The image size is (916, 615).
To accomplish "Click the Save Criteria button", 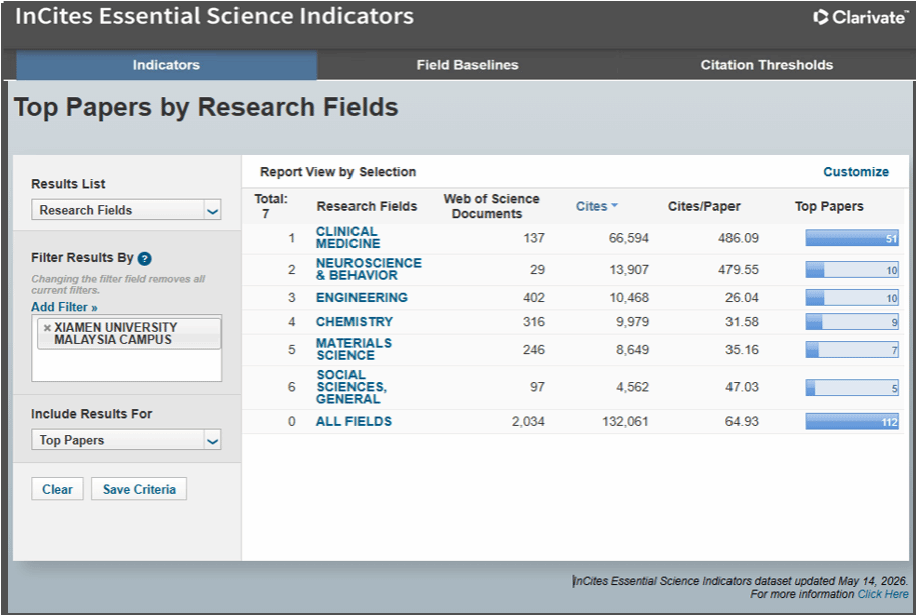I will click(139, 489).
